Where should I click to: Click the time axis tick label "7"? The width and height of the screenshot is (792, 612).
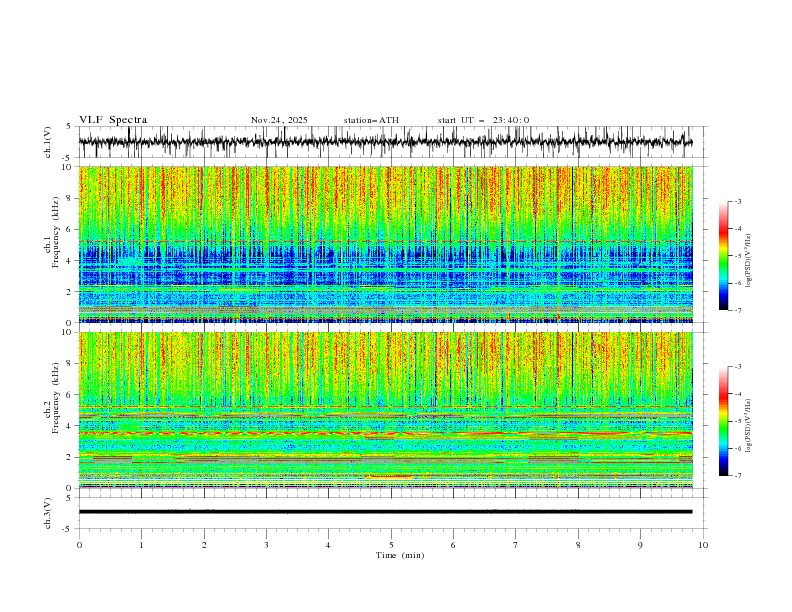(516, 545)
